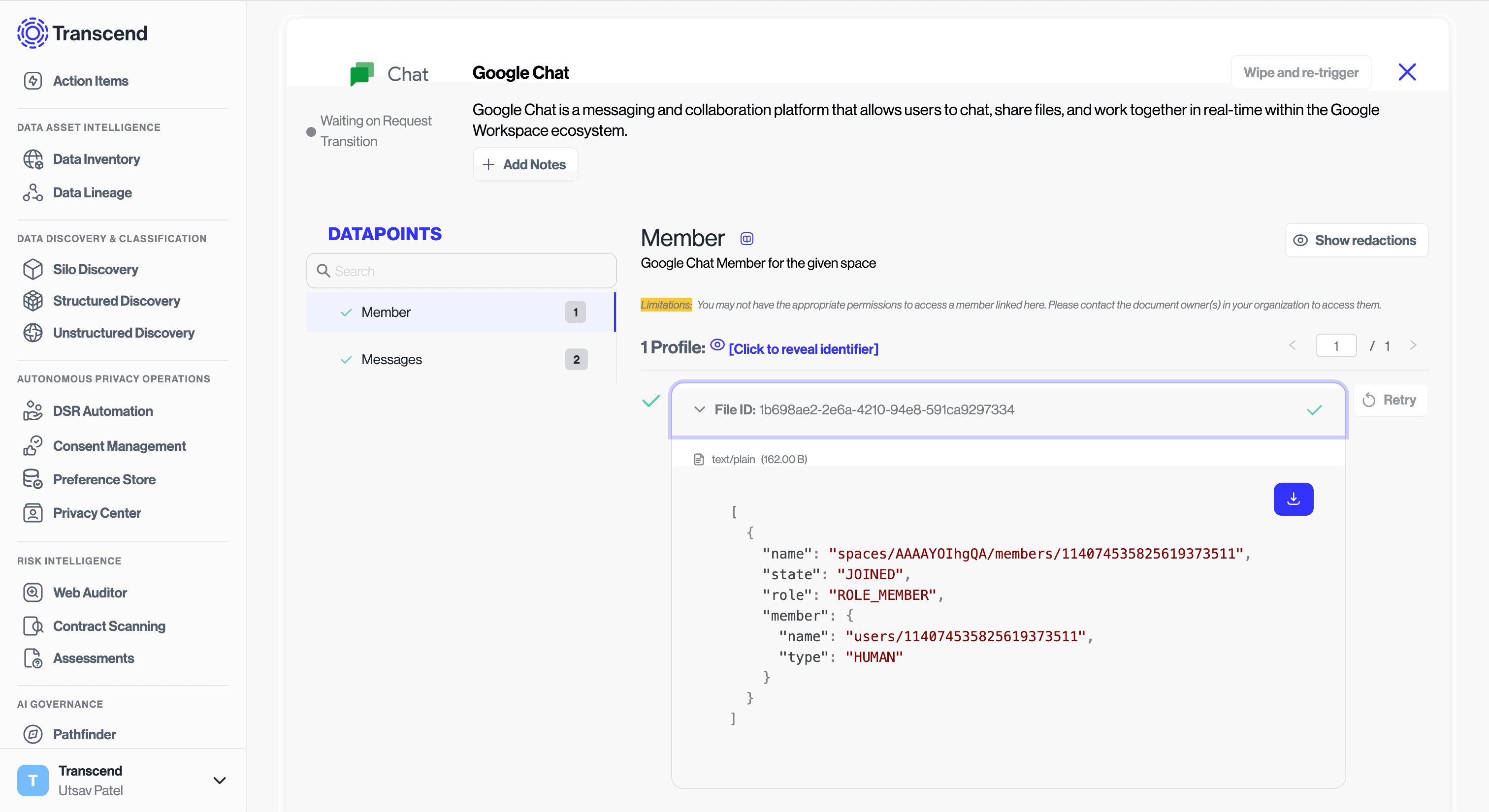
Task: Open Pathfinder under AI Governance
Action: pos(84,734)
